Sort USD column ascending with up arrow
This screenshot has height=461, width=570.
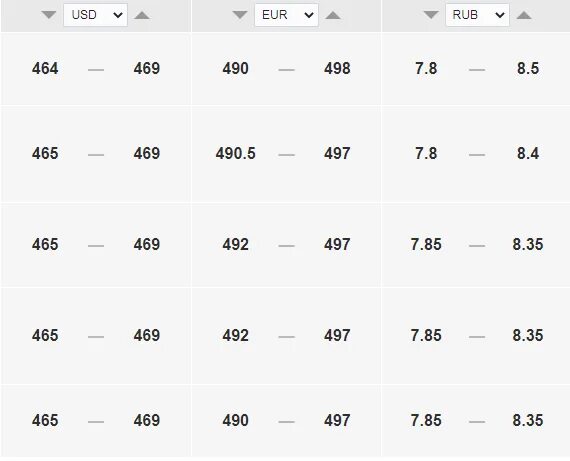pos(142,15)
